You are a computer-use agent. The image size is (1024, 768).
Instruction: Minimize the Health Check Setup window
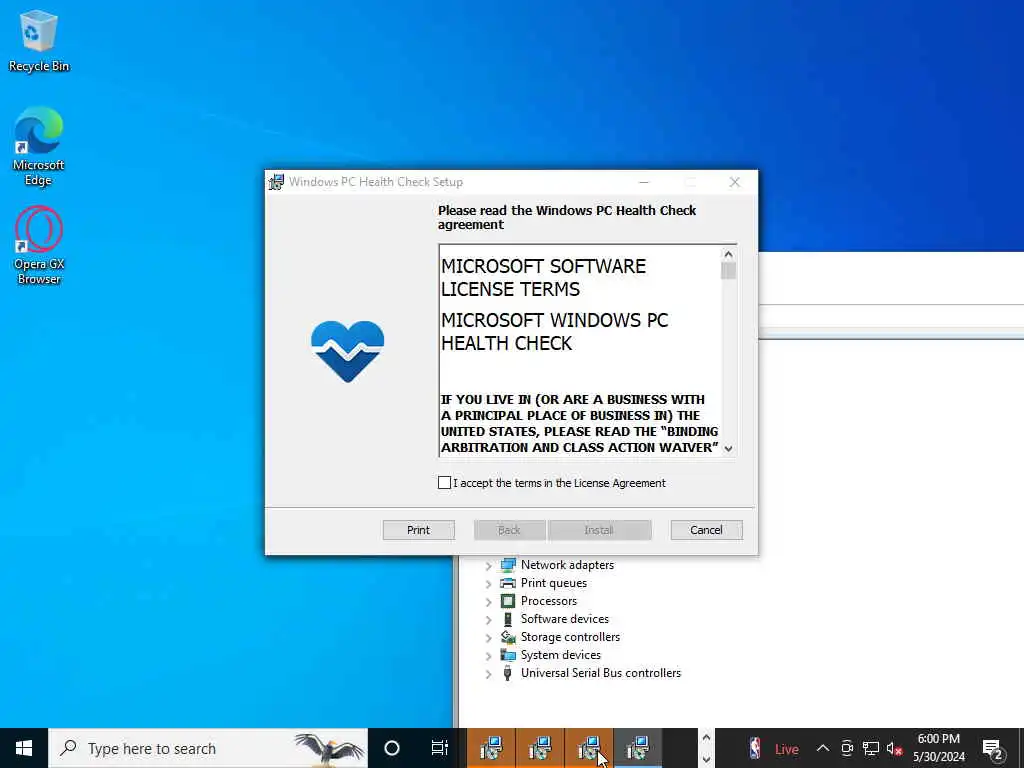pyautogui.click(x=644, y=182)
